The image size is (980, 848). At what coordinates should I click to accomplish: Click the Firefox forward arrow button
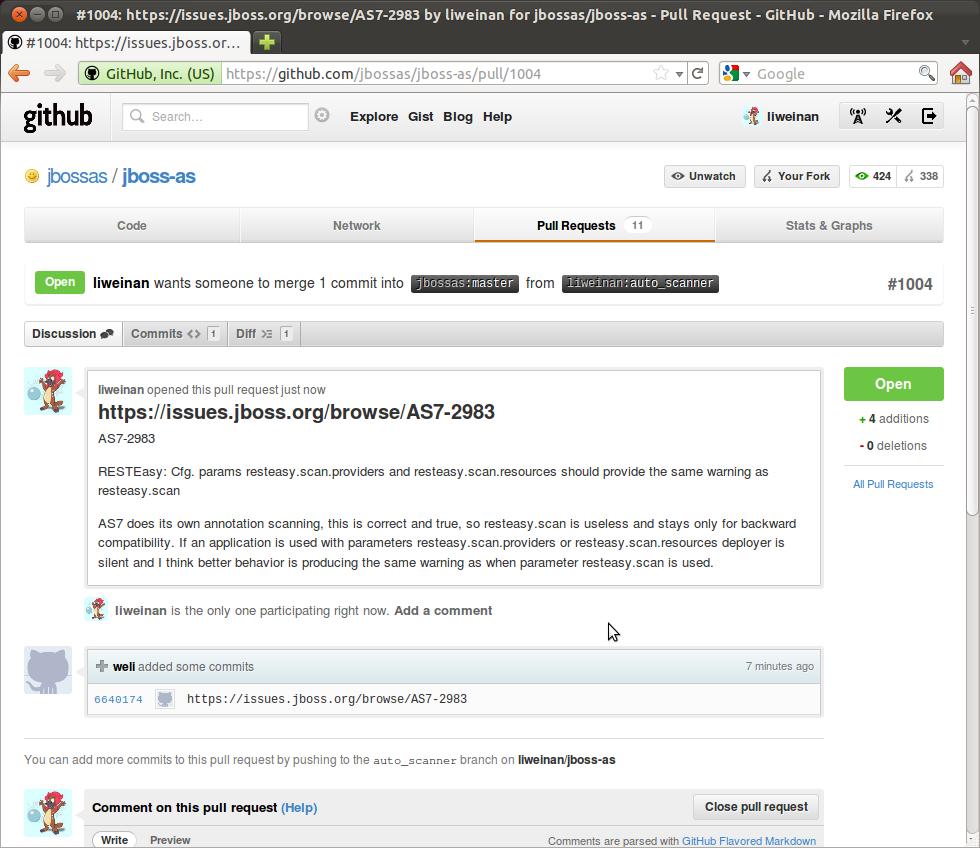pos(55,73)
